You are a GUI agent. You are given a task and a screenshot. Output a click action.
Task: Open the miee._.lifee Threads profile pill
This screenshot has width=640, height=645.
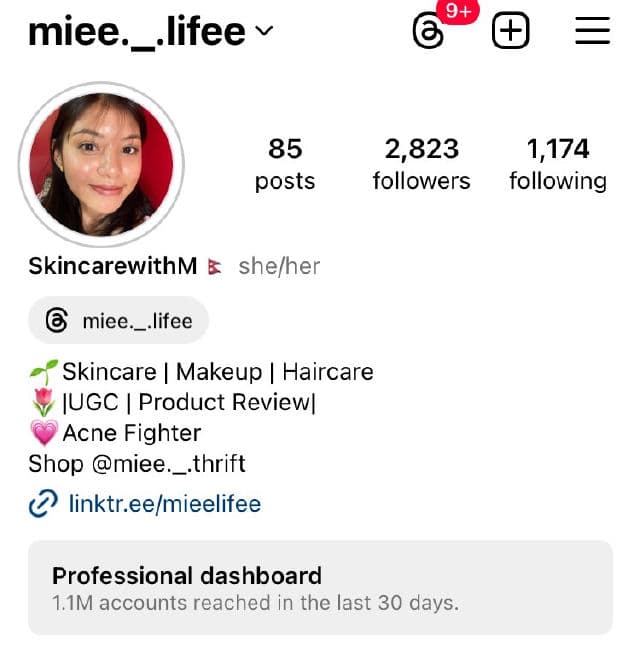click(x=118, y=320)
